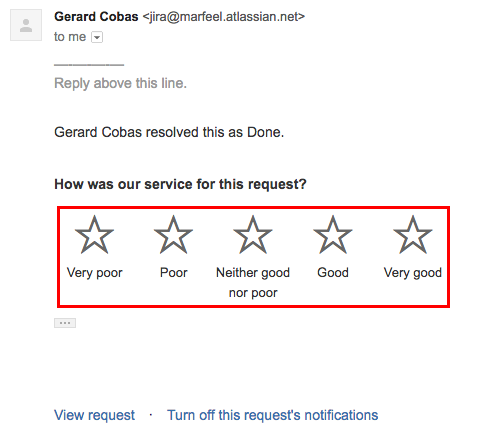The height and width of the screenshot is (433, 483).
Task: Click the jira@marfeel.atlassian.net email address
Action: (x=224, y=17)
